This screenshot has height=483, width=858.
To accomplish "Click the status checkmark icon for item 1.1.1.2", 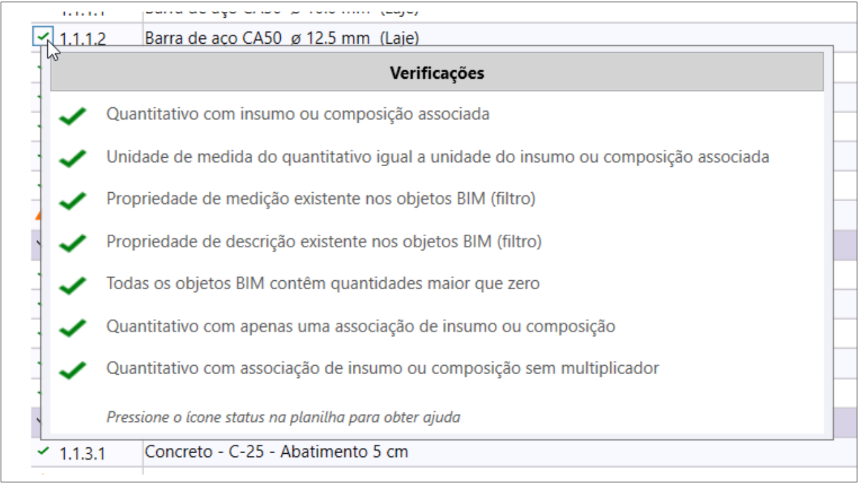I will point(42,37).
